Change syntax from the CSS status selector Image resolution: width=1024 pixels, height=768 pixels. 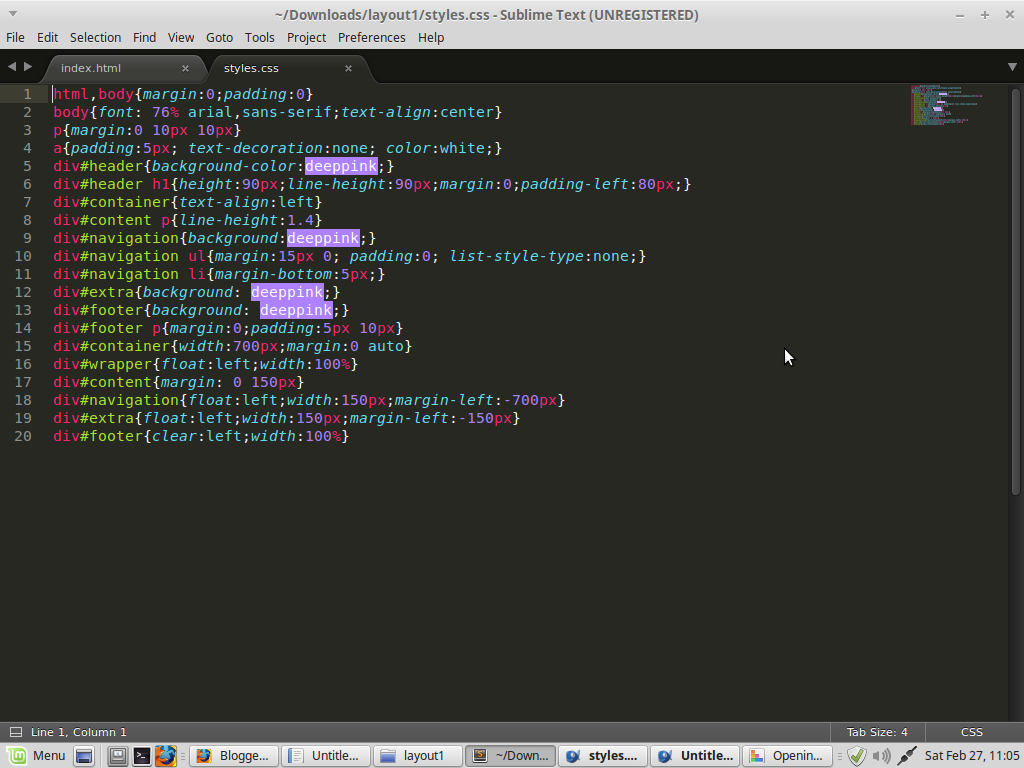(x=971, y=732)
